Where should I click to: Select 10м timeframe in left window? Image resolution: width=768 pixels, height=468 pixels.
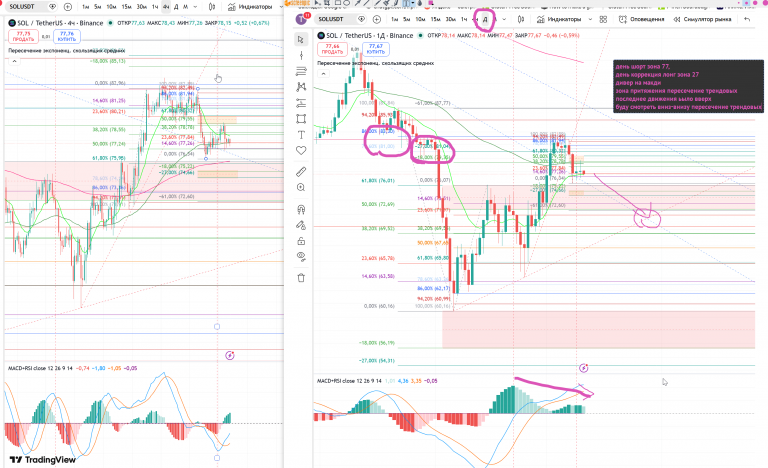(112, 7)
